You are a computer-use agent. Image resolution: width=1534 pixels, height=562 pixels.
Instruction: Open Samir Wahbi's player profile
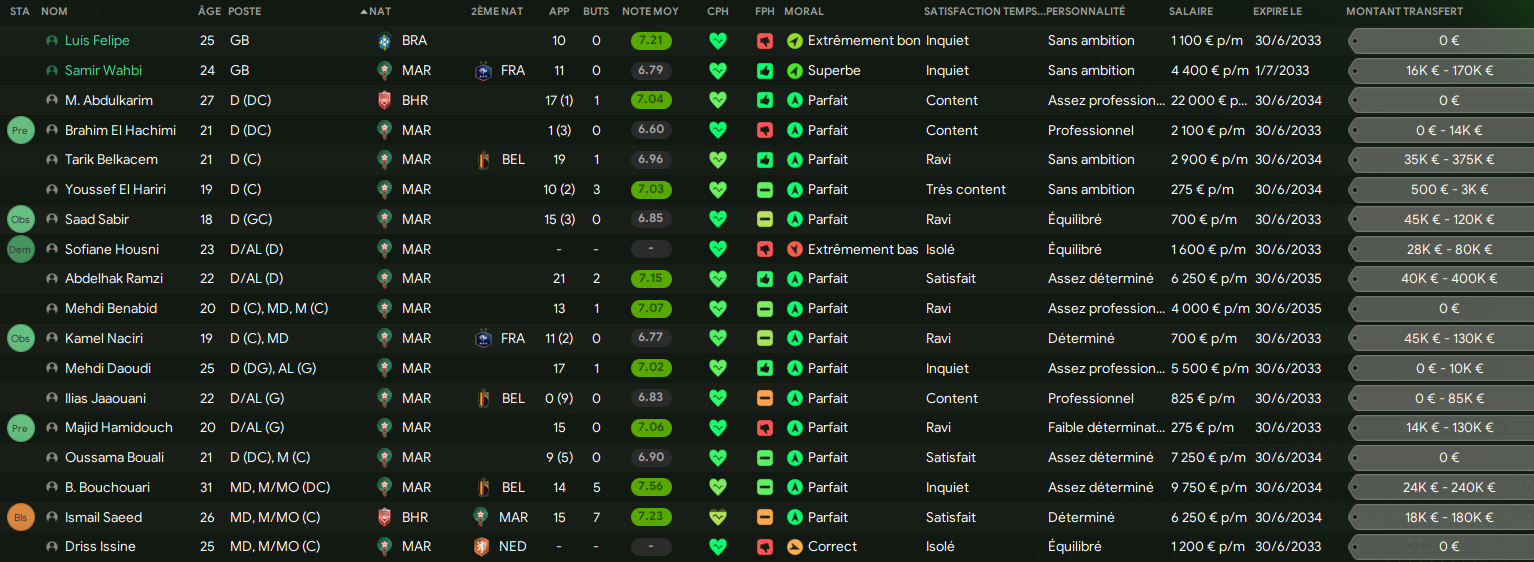(x=103, y=71)
